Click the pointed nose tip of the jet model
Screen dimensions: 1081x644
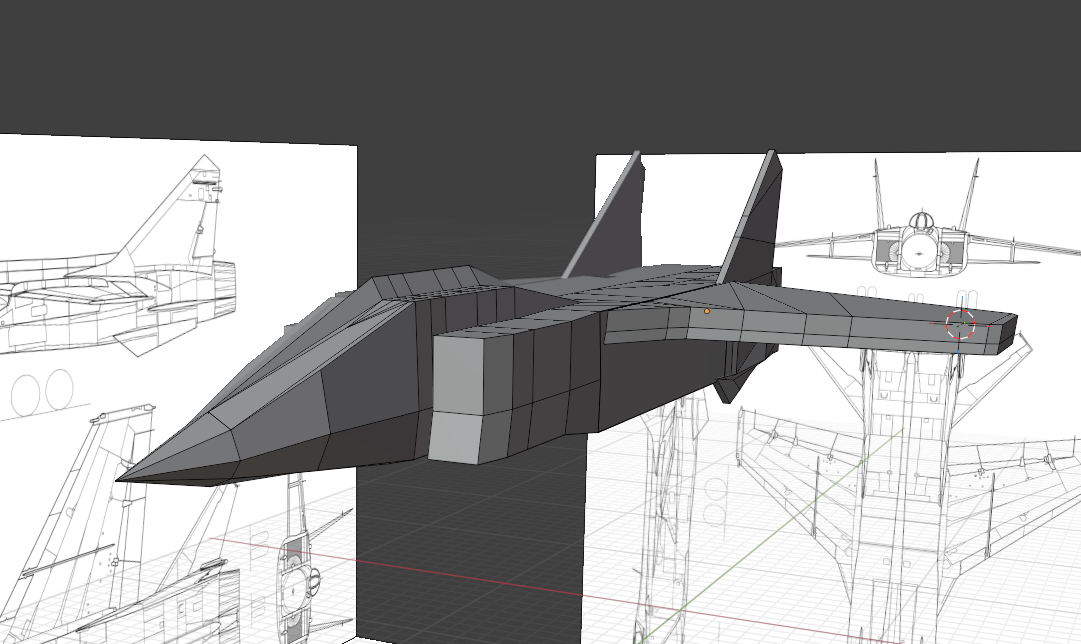tap(120, 479)
